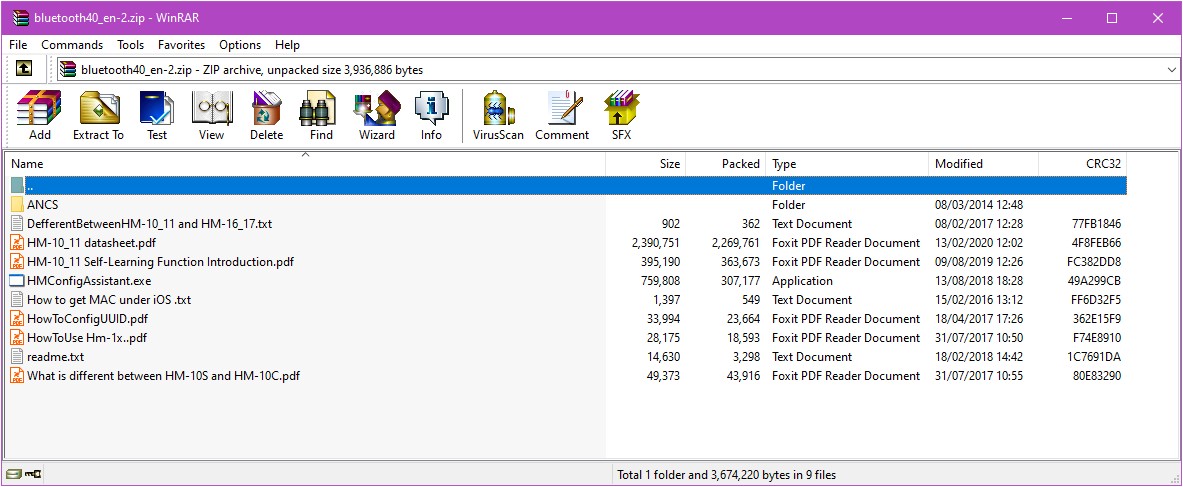Viewport: 1183px width, 487px height.
Task: Run VirusScan on the archive
Action: [498, 115]
